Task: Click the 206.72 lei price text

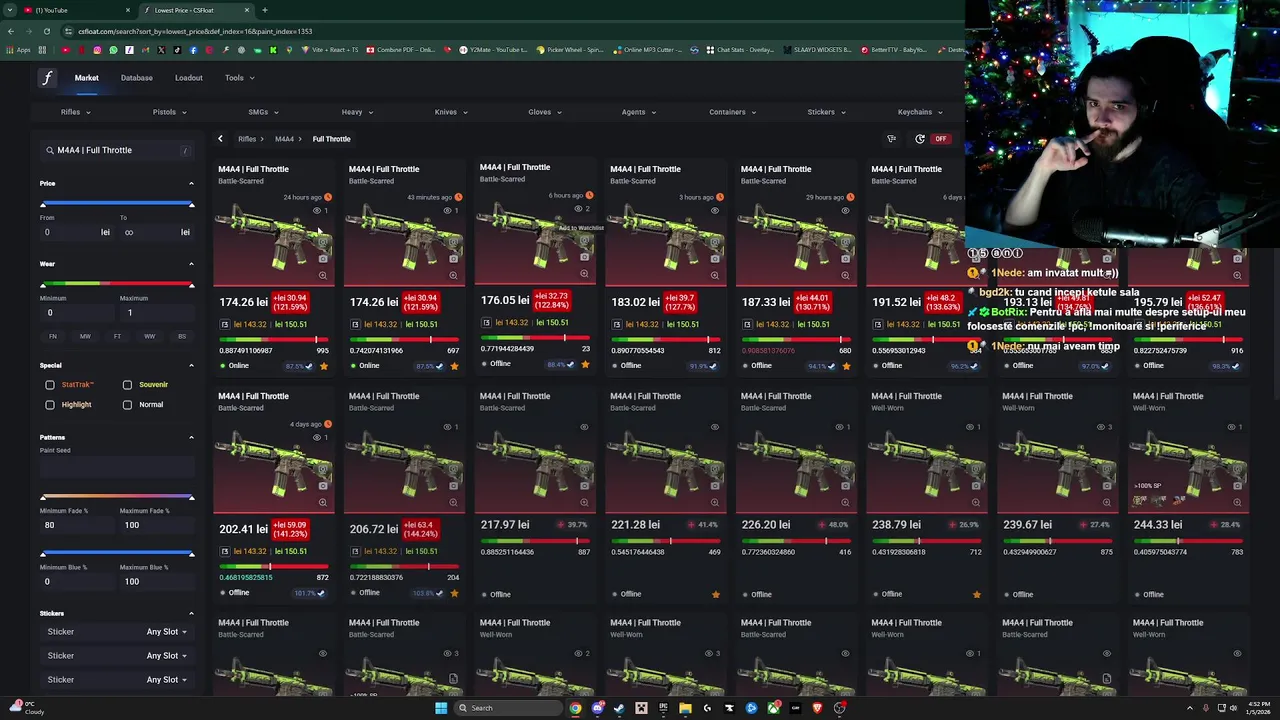Action: 374,529
